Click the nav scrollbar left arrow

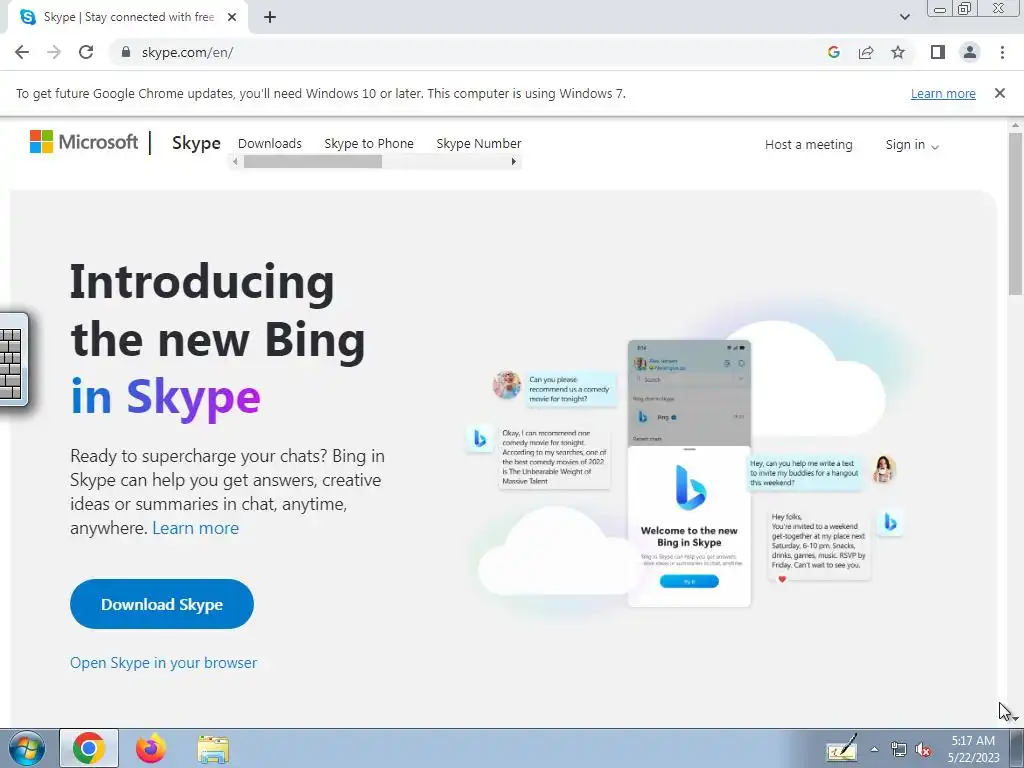click(235, 161)
